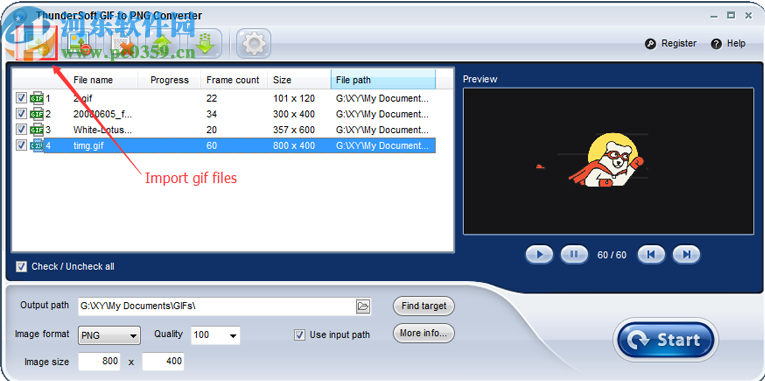
Task: Uncheck the checkbox for 20080605_f... row
Action: click(x=21, y=114)
